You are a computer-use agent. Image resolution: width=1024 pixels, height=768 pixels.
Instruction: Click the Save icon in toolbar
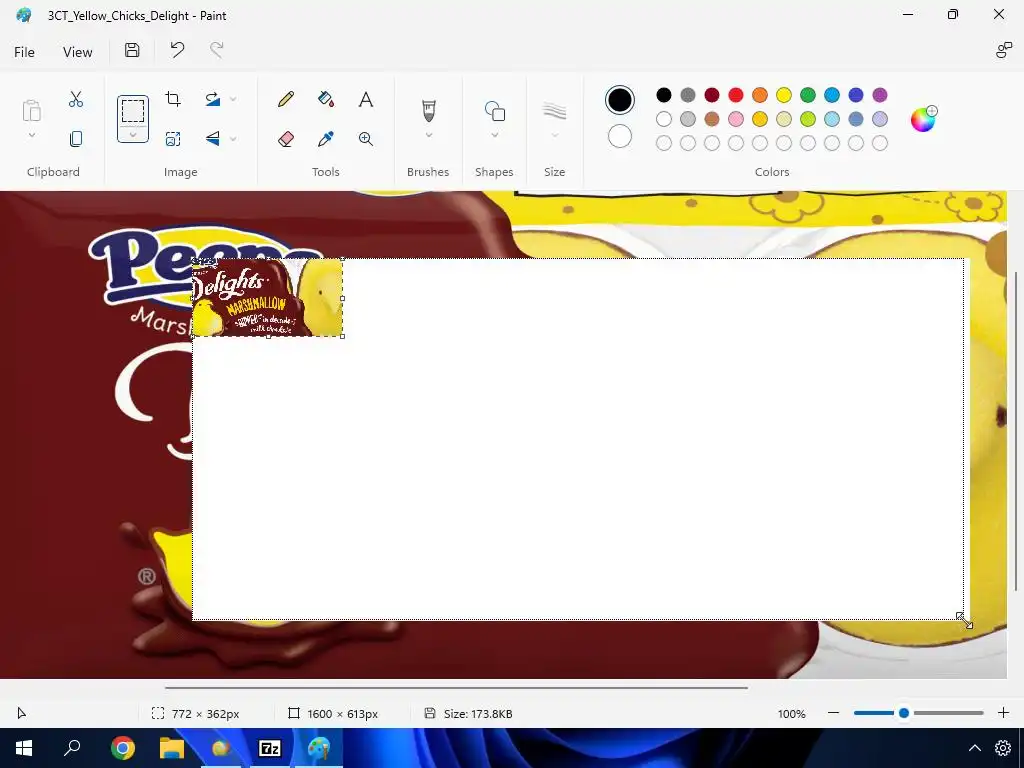point(132,50)
